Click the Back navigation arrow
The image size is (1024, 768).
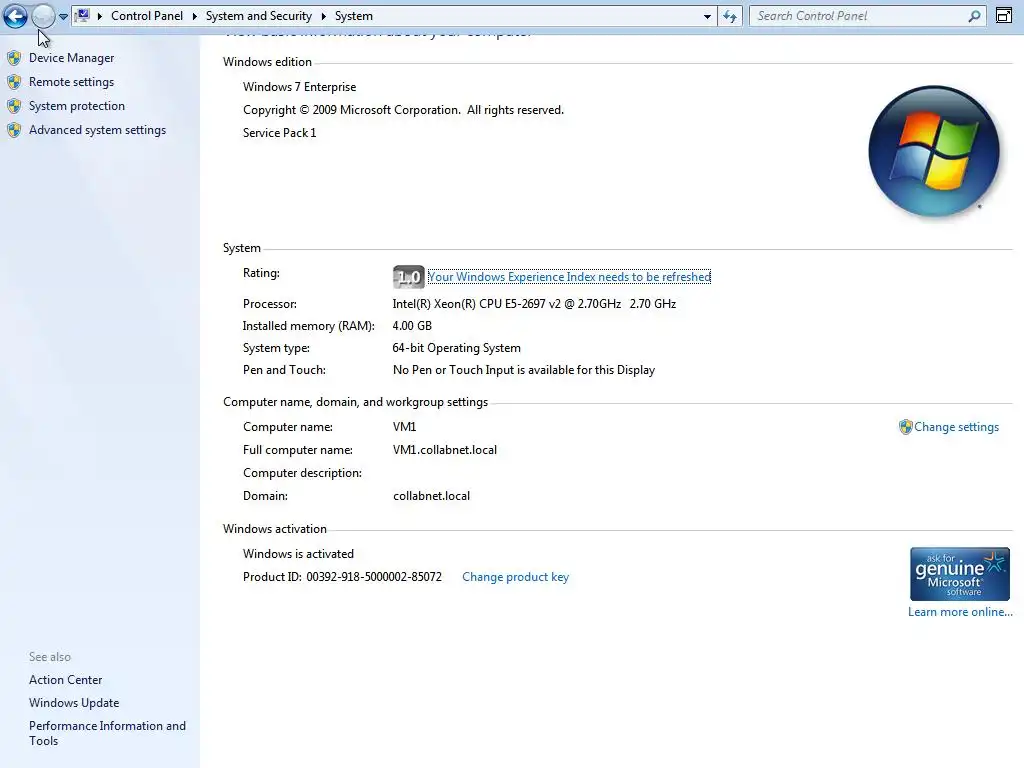(15, 16)
